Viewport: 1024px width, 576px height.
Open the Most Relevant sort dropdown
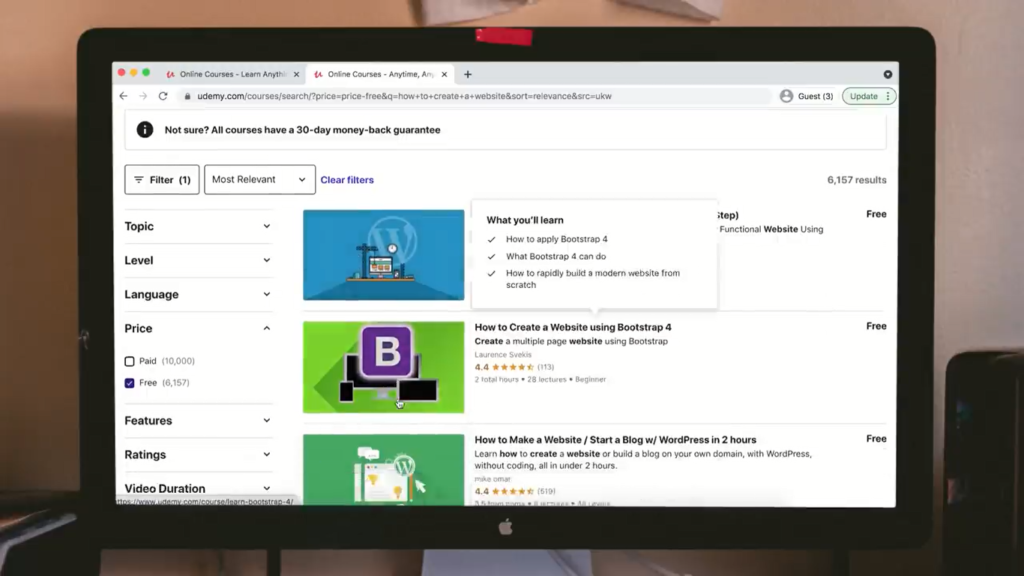(259, 180)
